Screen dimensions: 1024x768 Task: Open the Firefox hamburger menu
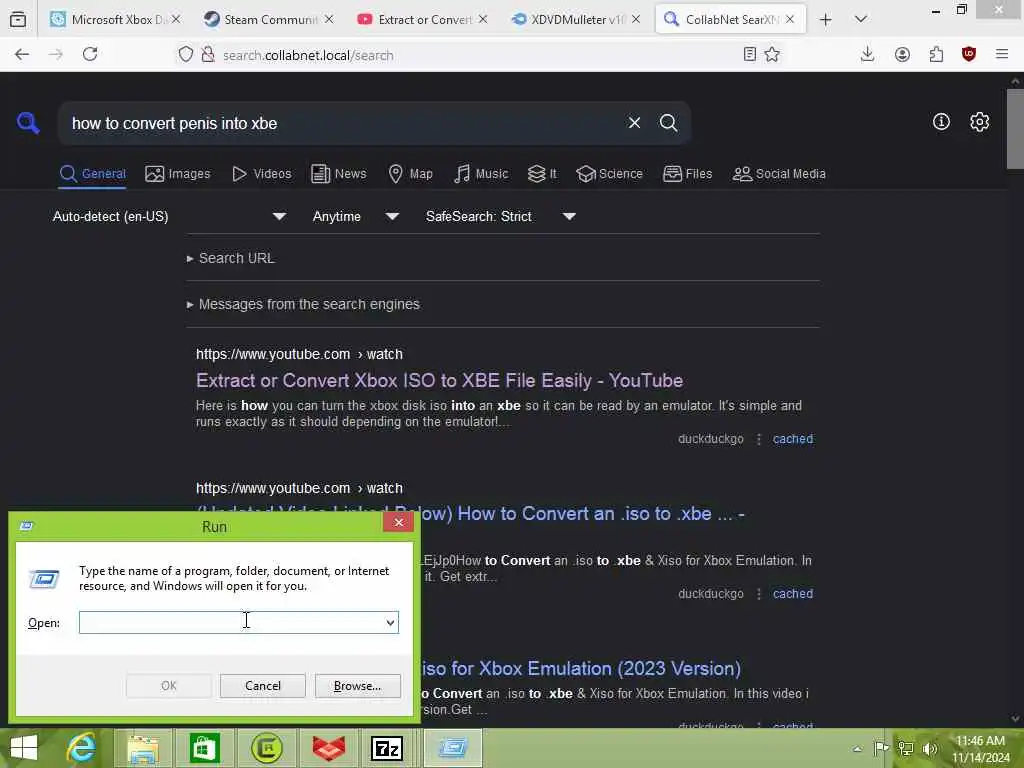[1002, 54]
